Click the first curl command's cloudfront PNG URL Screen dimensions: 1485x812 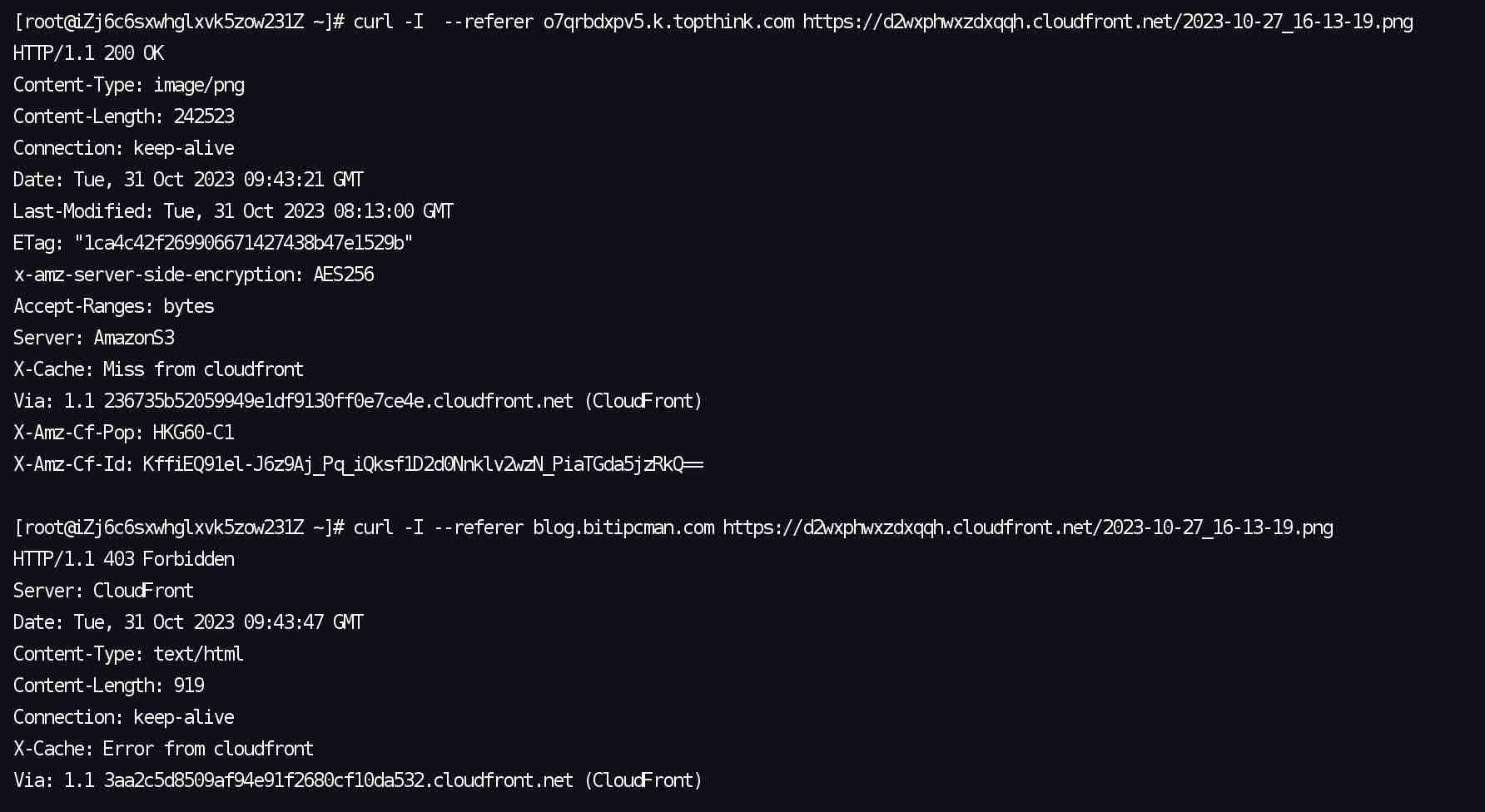tap(1108, 22)
